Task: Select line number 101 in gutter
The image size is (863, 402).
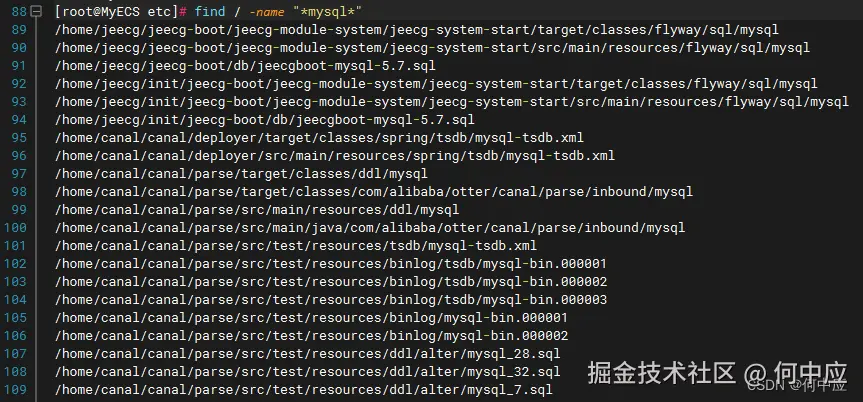Action: (x=15, y=246)
